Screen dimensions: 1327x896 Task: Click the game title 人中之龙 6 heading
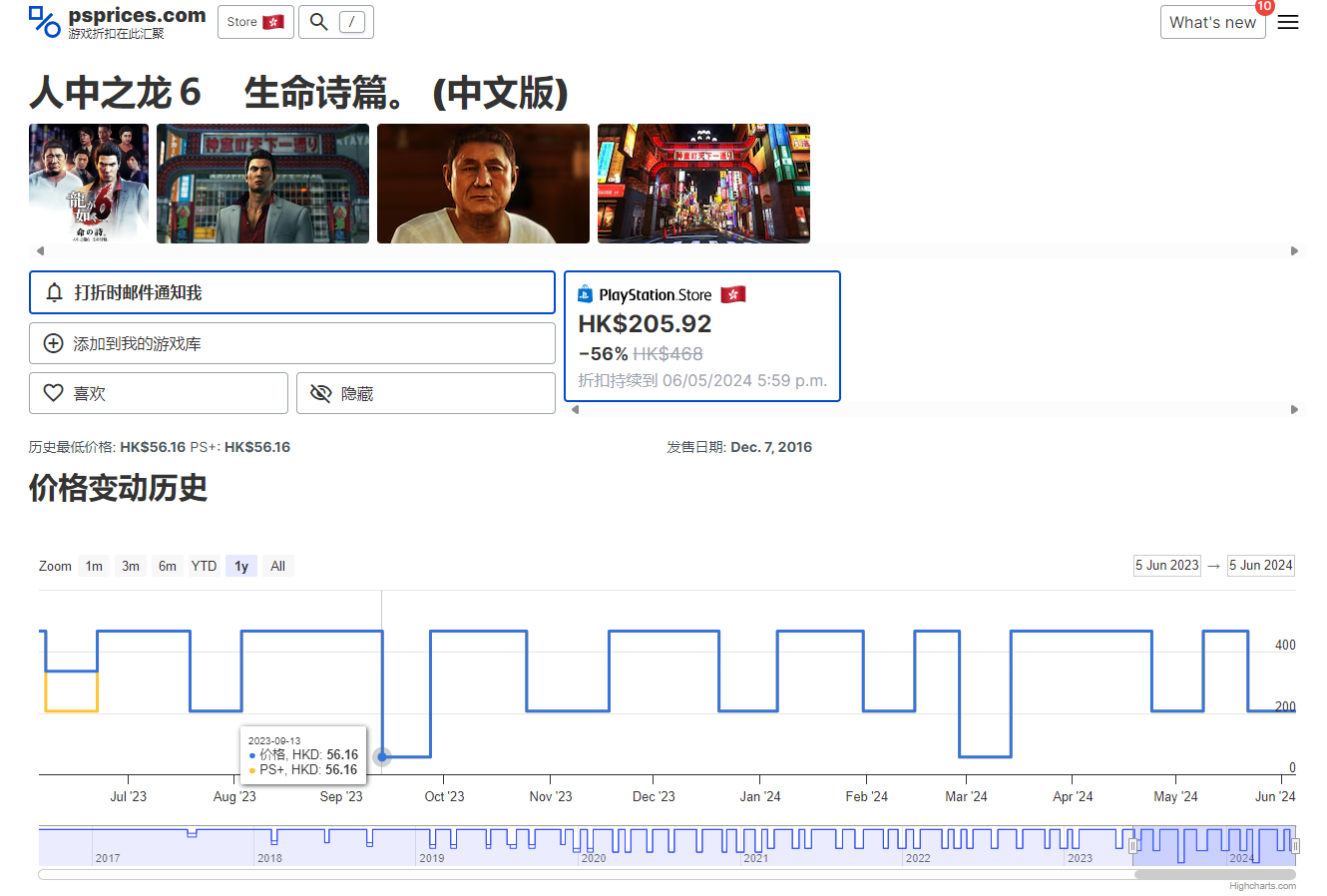[298, 93]
